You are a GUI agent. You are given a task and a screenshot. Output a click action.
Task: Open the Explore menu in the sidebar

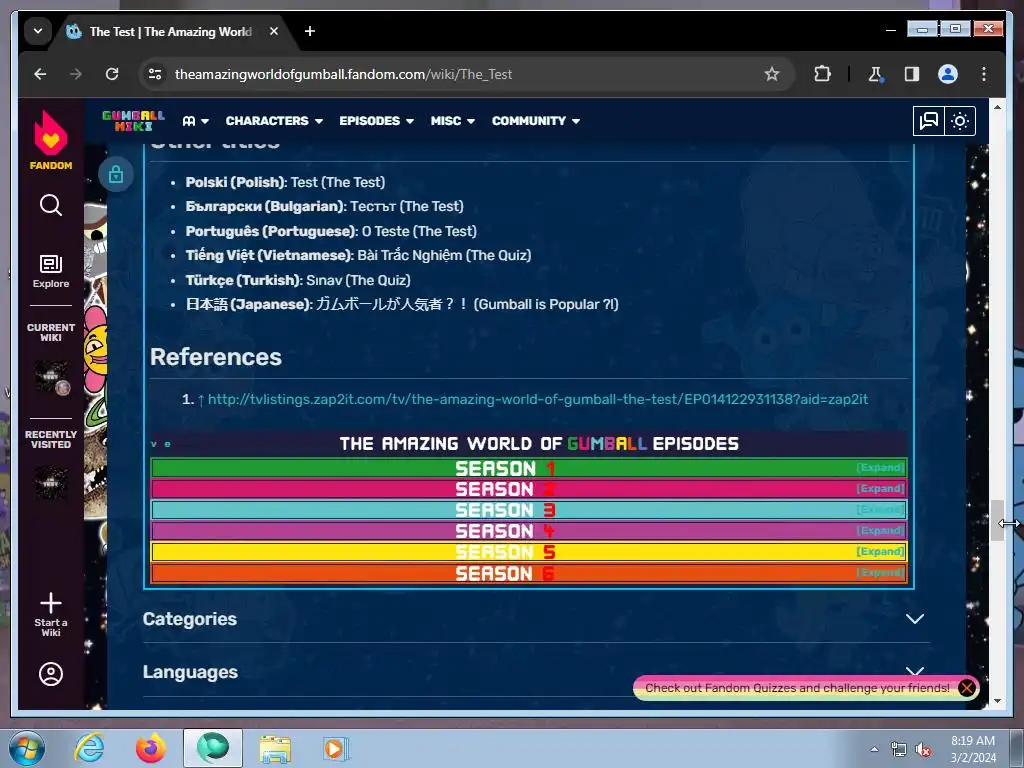coord(51,271)
